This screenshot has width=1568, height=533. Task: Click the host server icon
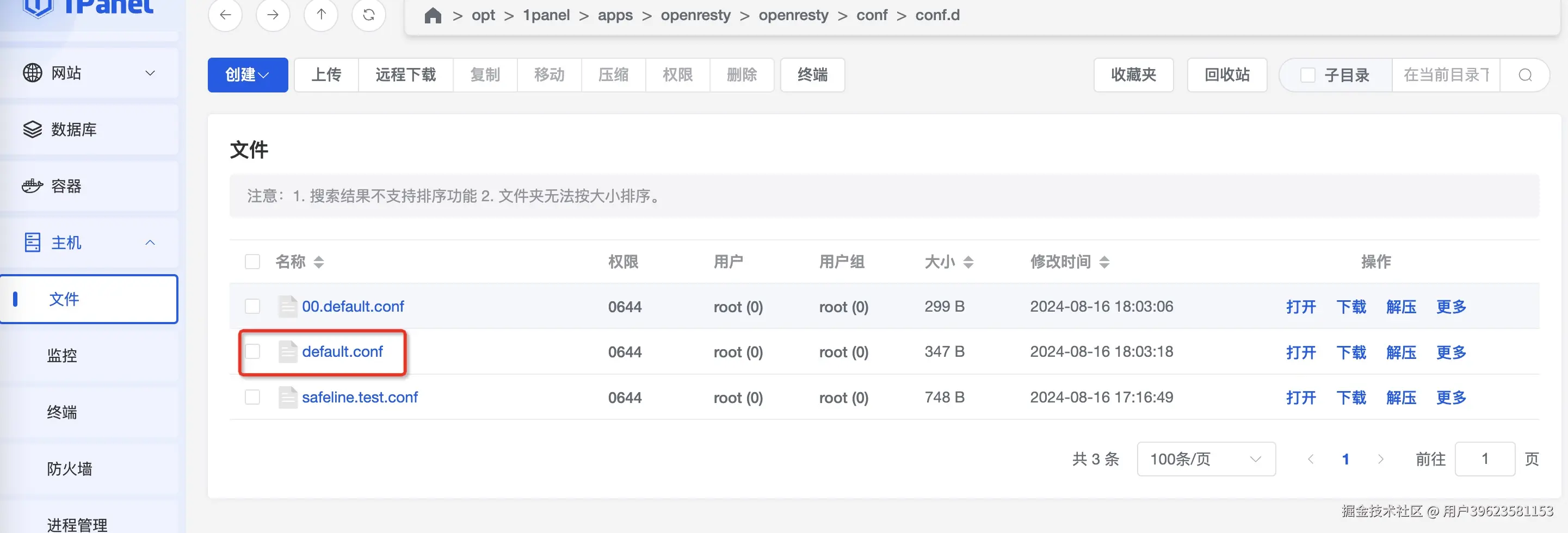pyautogui.click(x=32, y=242)
